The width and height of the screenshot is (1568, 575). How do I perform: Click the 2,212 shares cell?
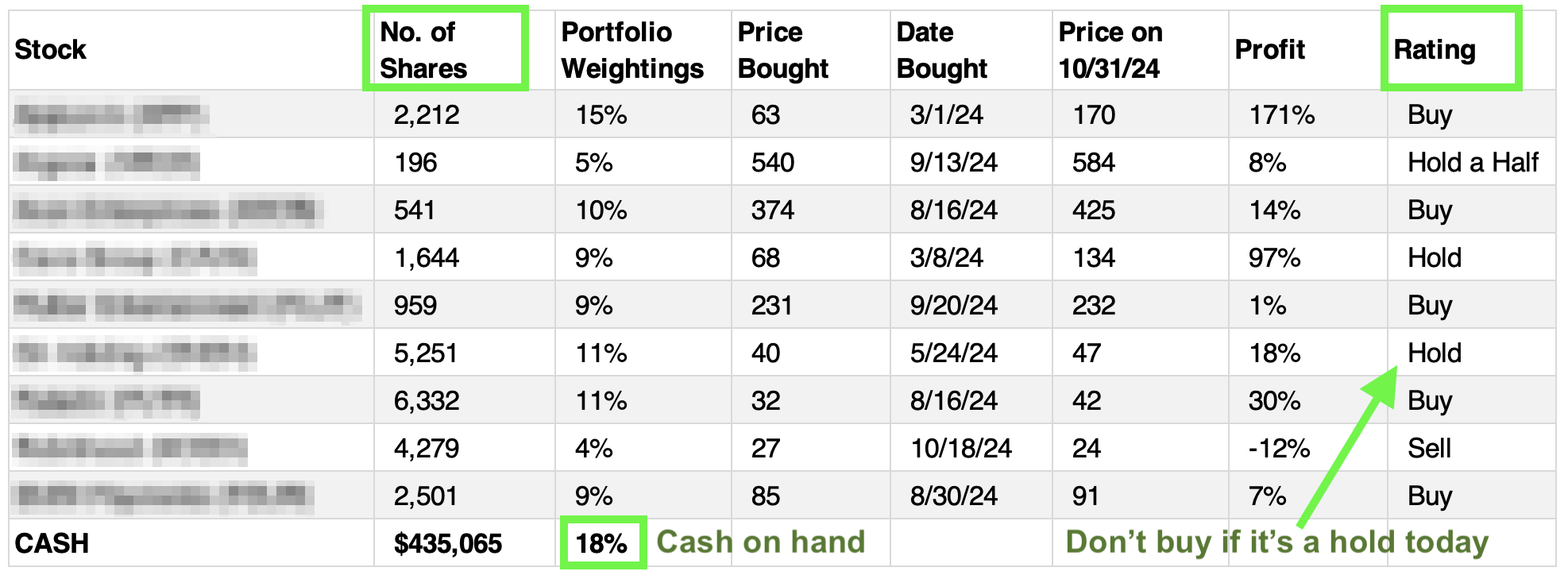click(x=427, y=115)
